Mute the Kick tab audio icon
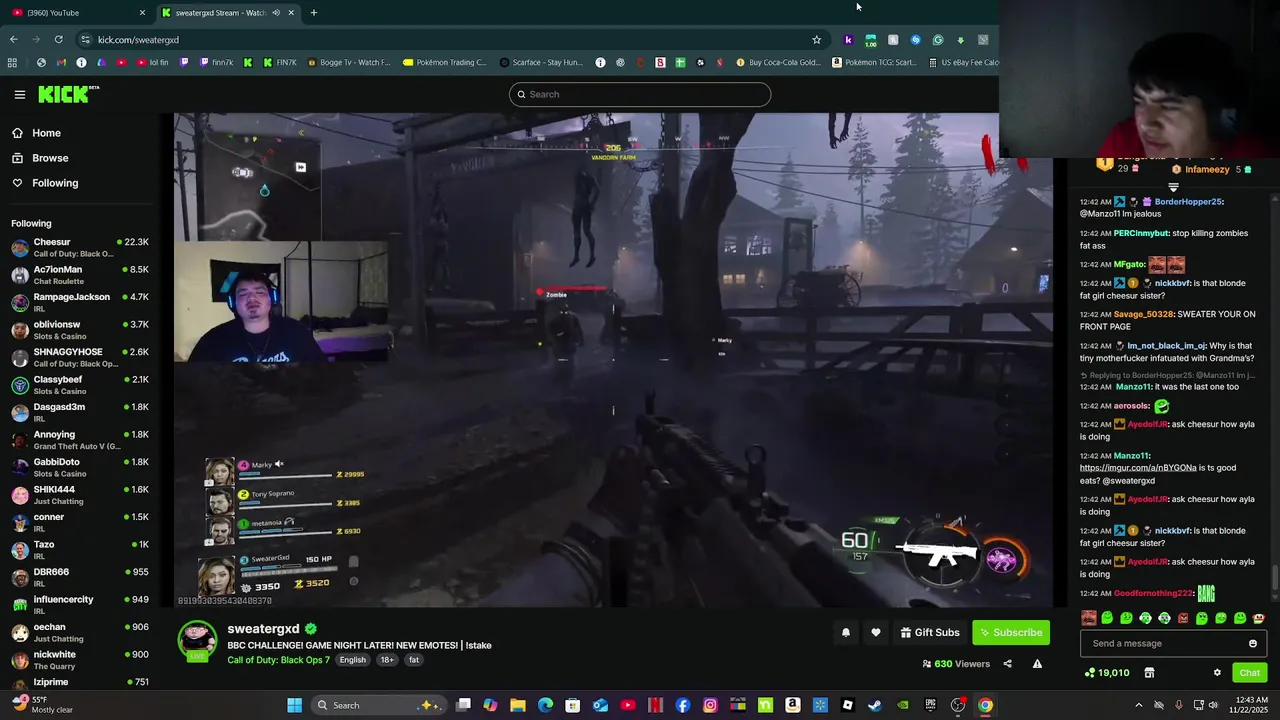The image size is (1280, 720). tap(276, 13)
